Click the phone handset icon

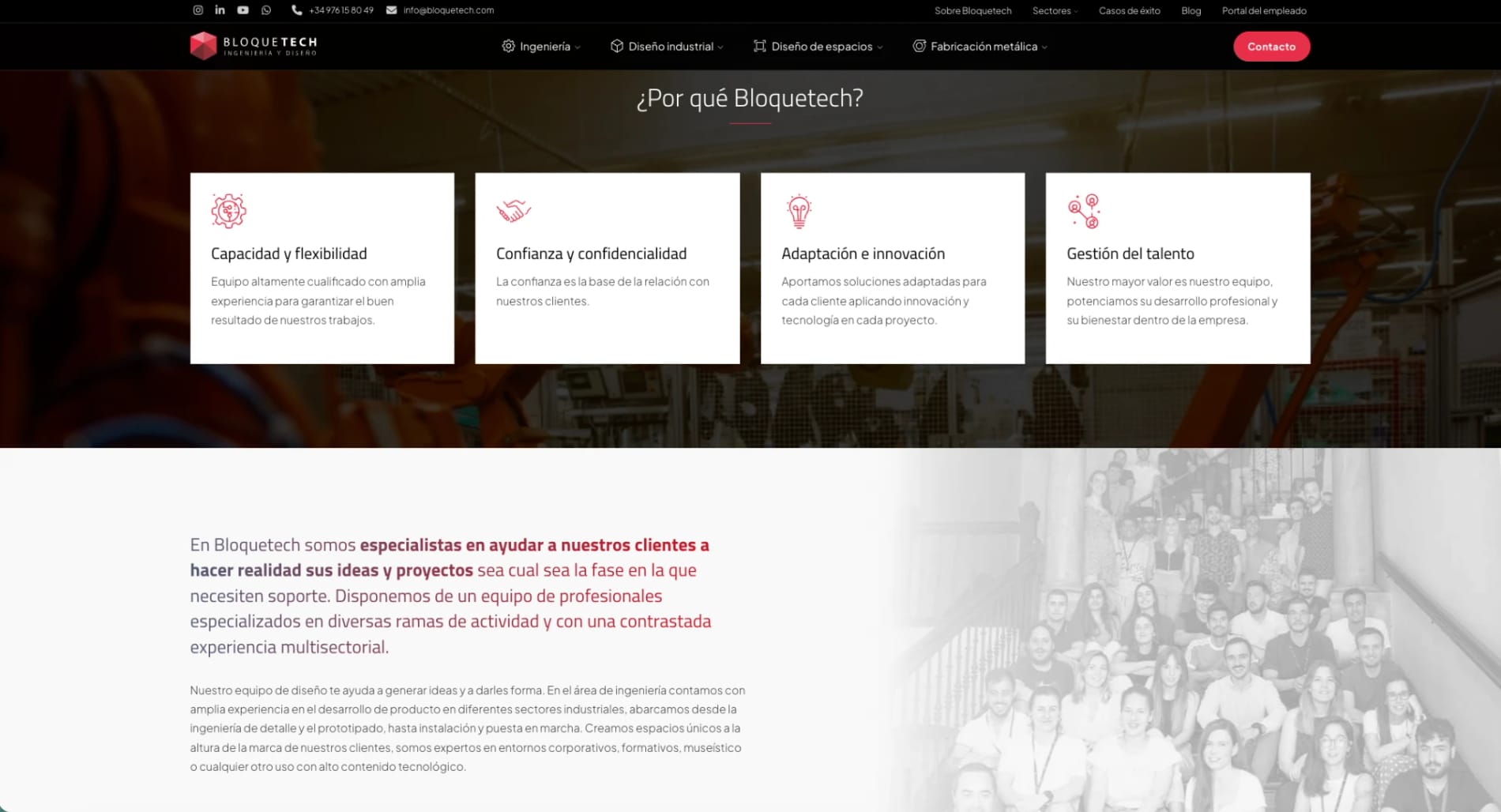pos(297,10)
